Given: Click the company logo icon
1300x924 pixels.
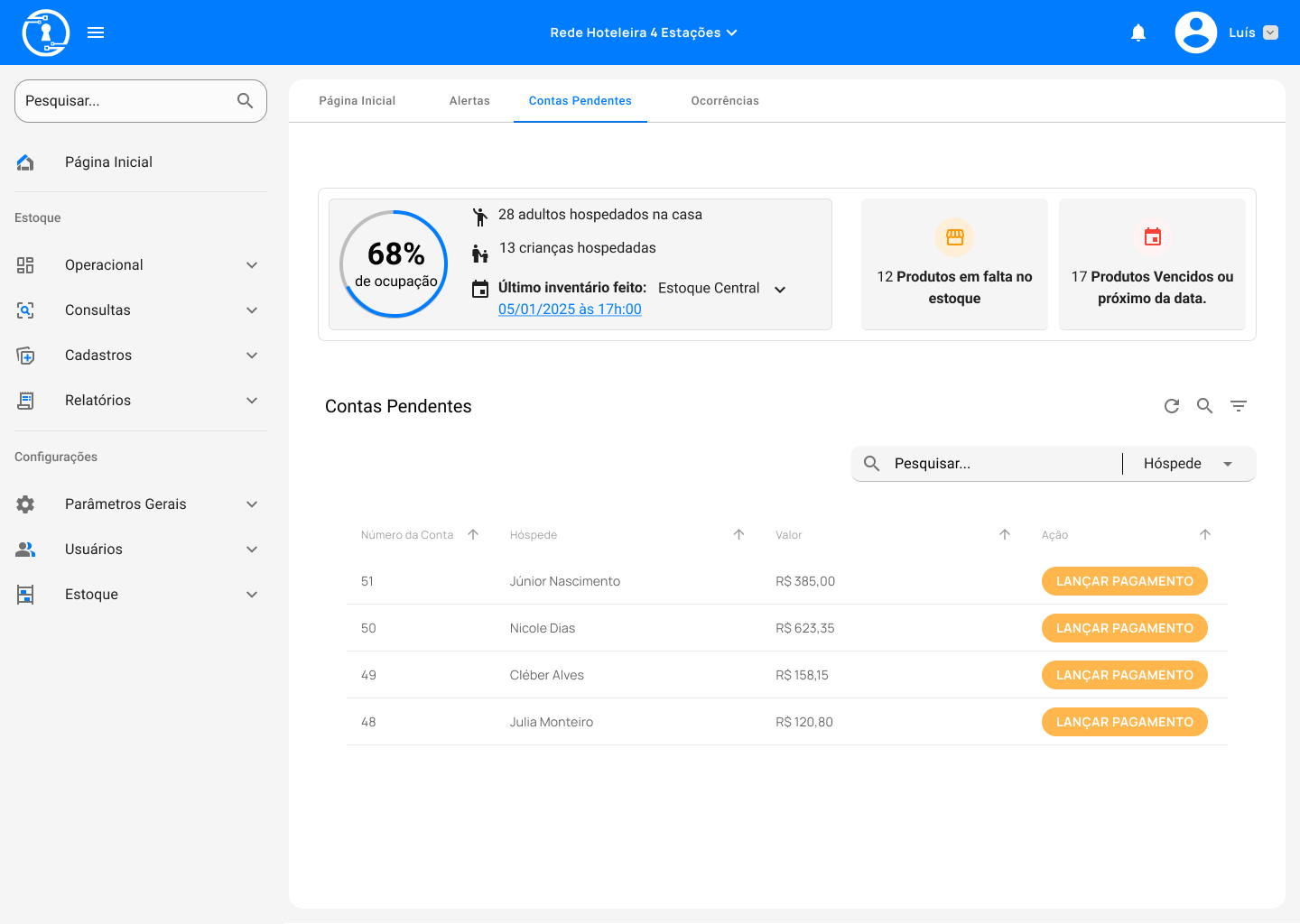Looking at the screenshot, I should coord(45,32).
